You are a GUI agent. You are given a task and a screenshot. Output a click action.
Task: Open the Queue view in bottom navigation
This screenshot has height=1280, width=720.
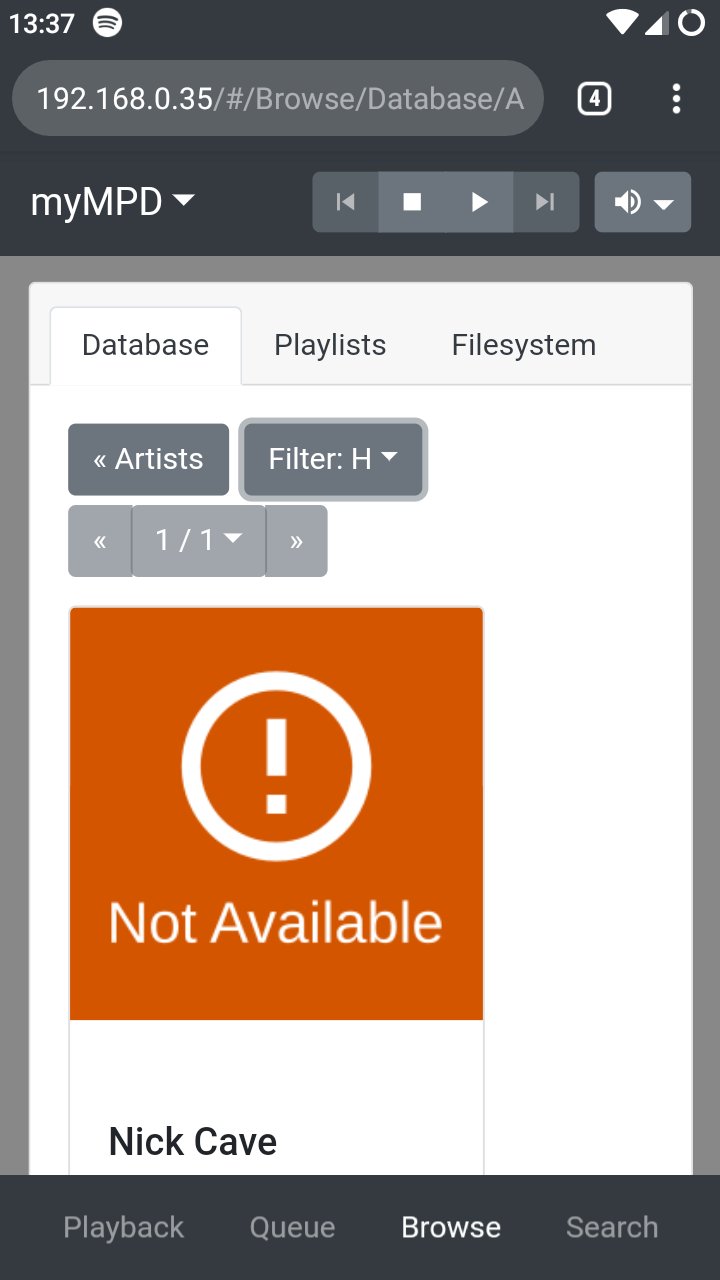[292, 1227]
